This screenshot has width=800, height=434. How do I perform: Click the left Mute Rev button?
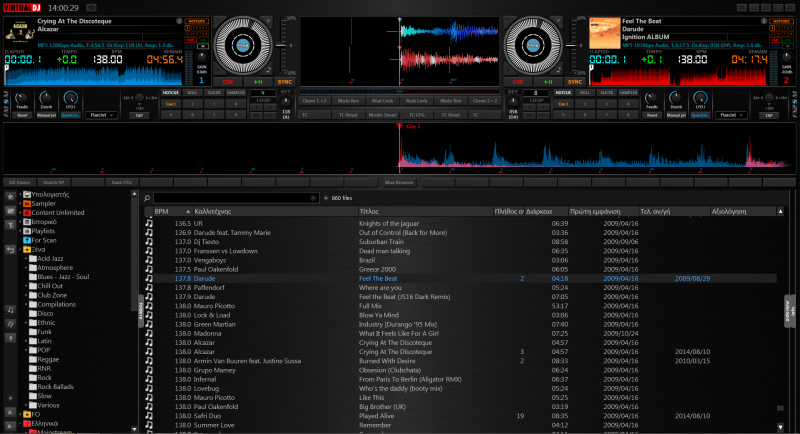(348, 101)
